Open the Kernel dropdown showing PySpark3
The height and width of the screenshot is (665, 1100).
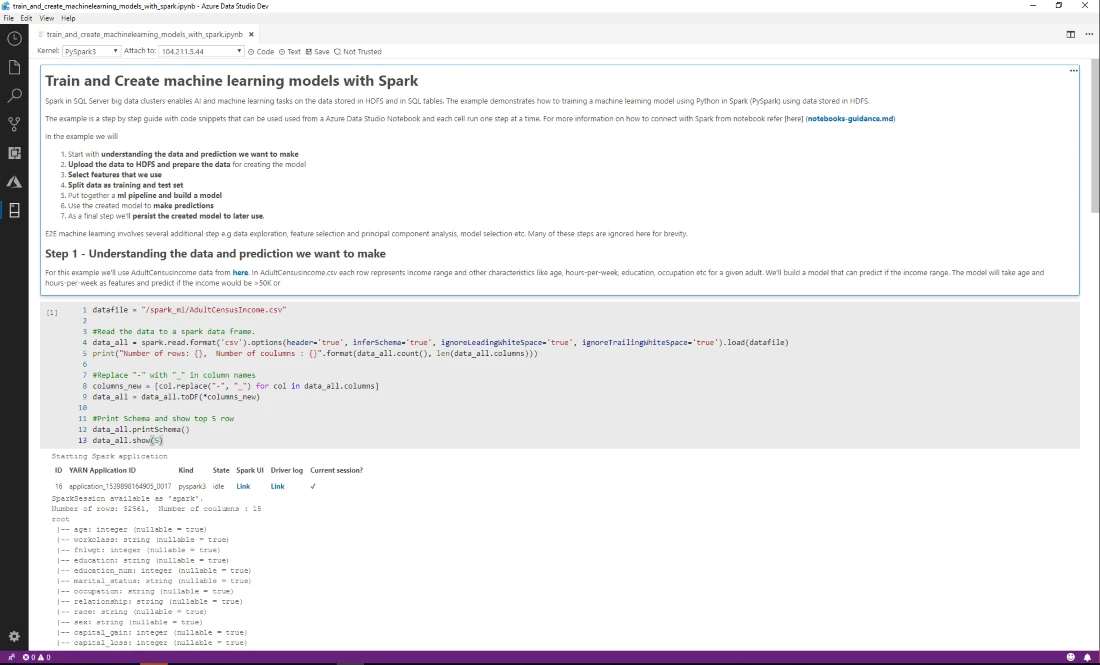pyautogui.click(x=90, y=51)
